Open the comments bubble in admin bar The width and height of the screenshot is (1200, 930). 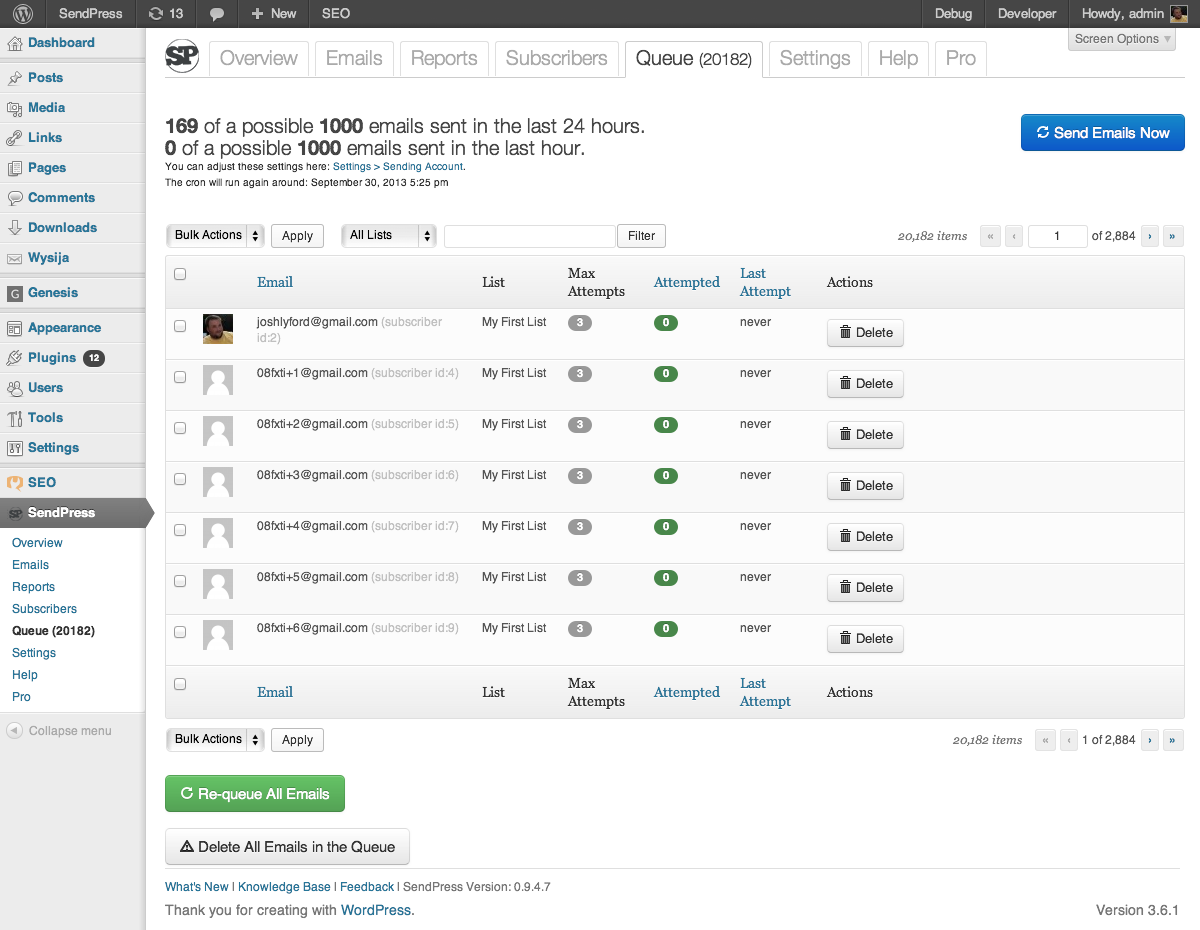217,14
